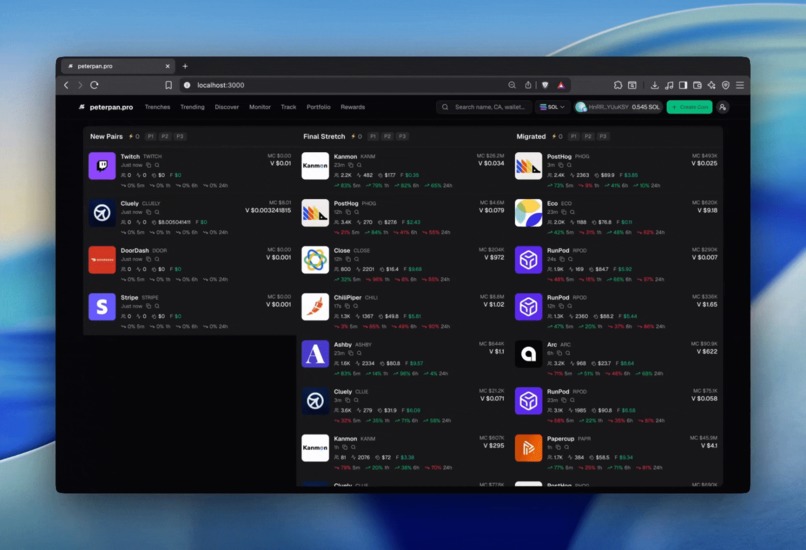
Task: Click the music note media icon
Action: [669, 85]
